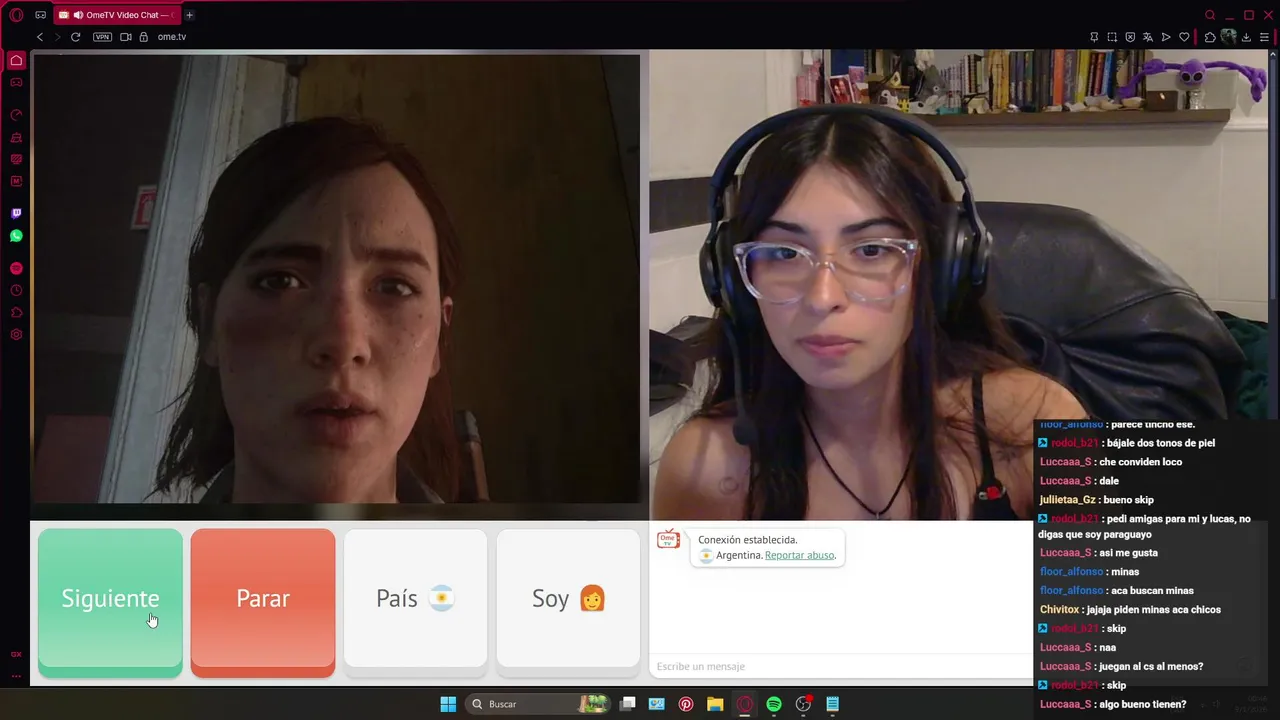Click the stranger's video feed

pyautogui.click(x=336, y=279)
